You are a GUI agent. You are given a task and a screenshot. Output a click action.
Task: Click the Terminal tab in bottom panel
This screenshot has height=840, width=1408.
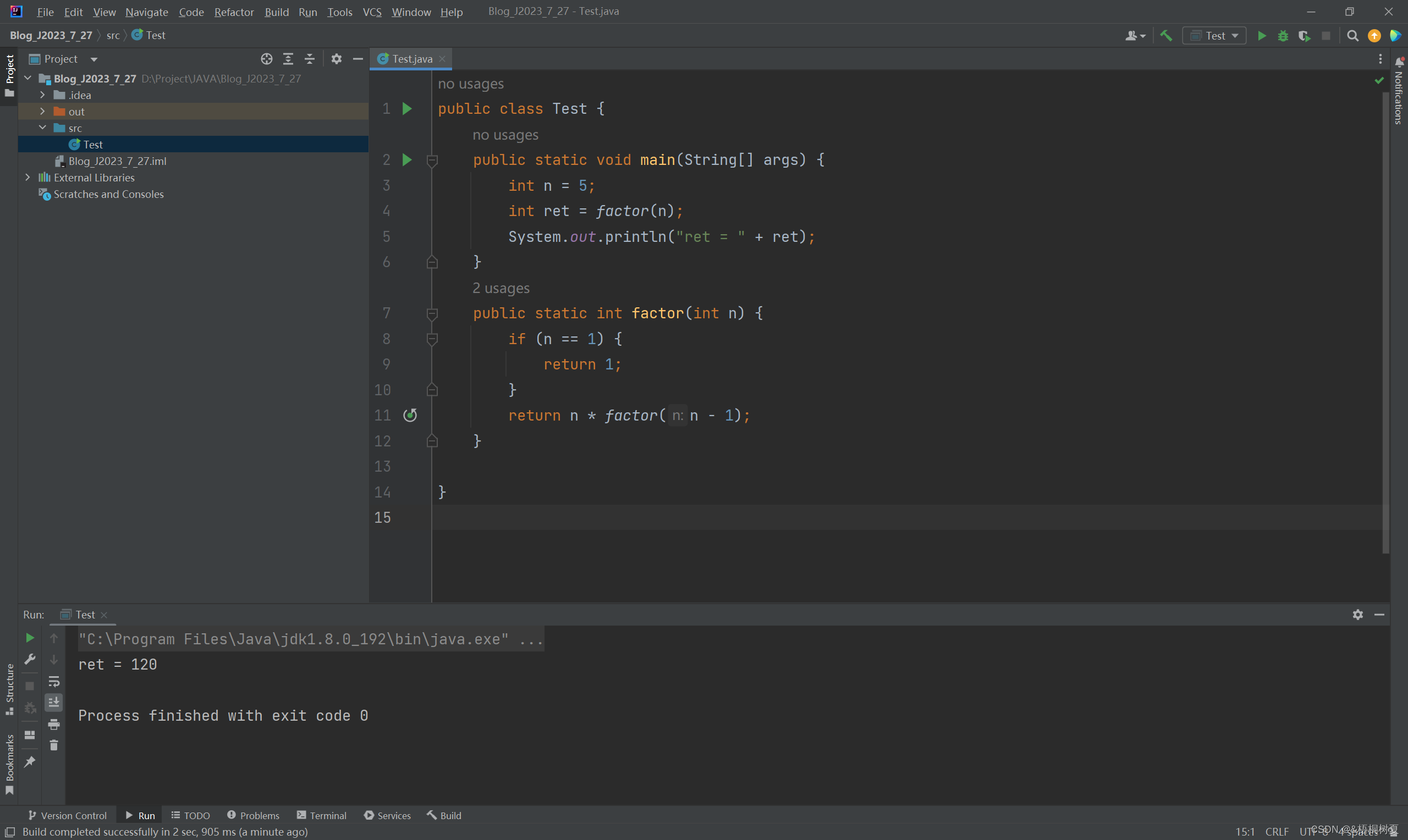point(326,815)
